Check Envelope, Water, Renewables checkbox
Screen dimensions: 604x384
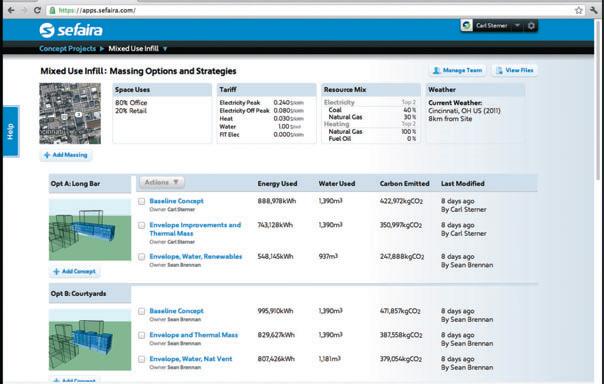click(142, 257)
